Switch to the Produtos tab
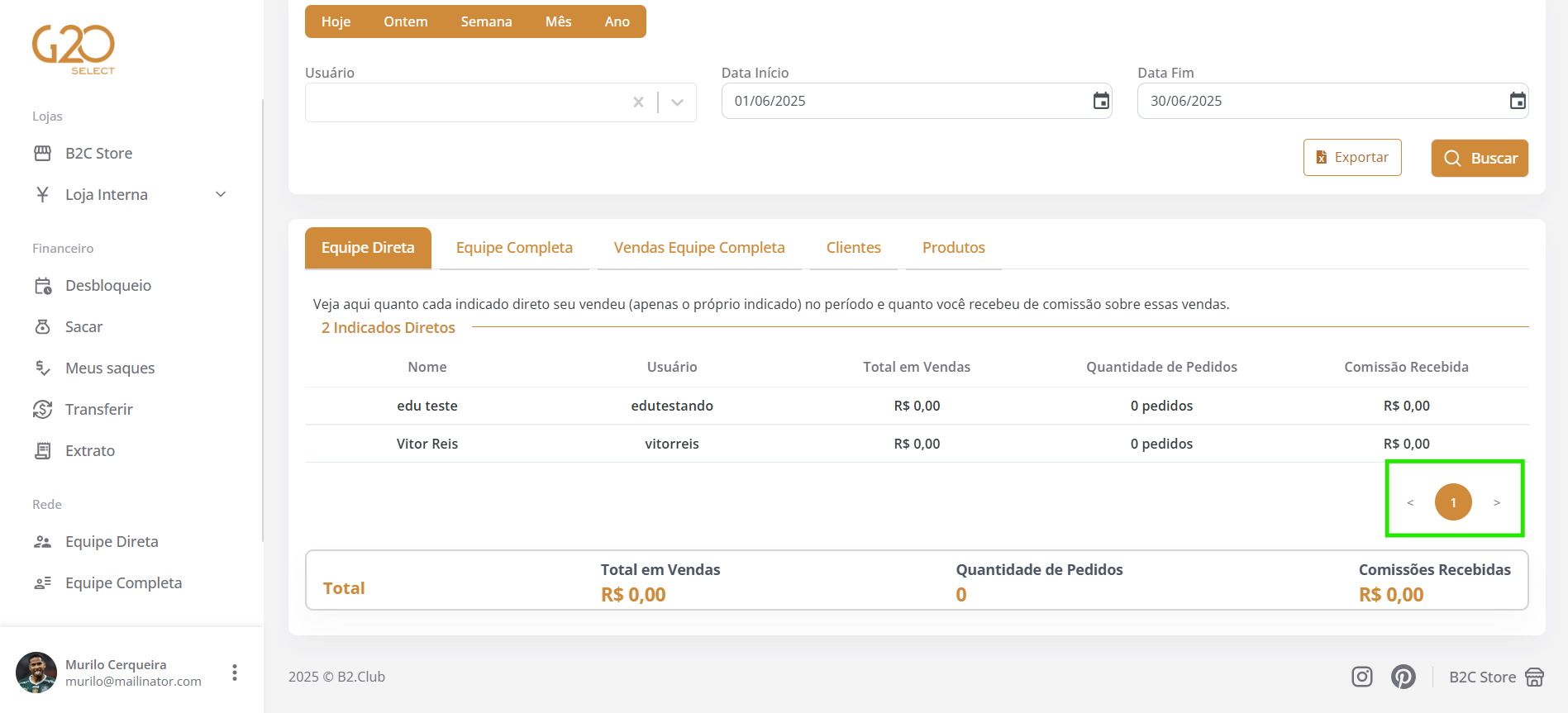The image size is (1568, 713). coord(953,248)
